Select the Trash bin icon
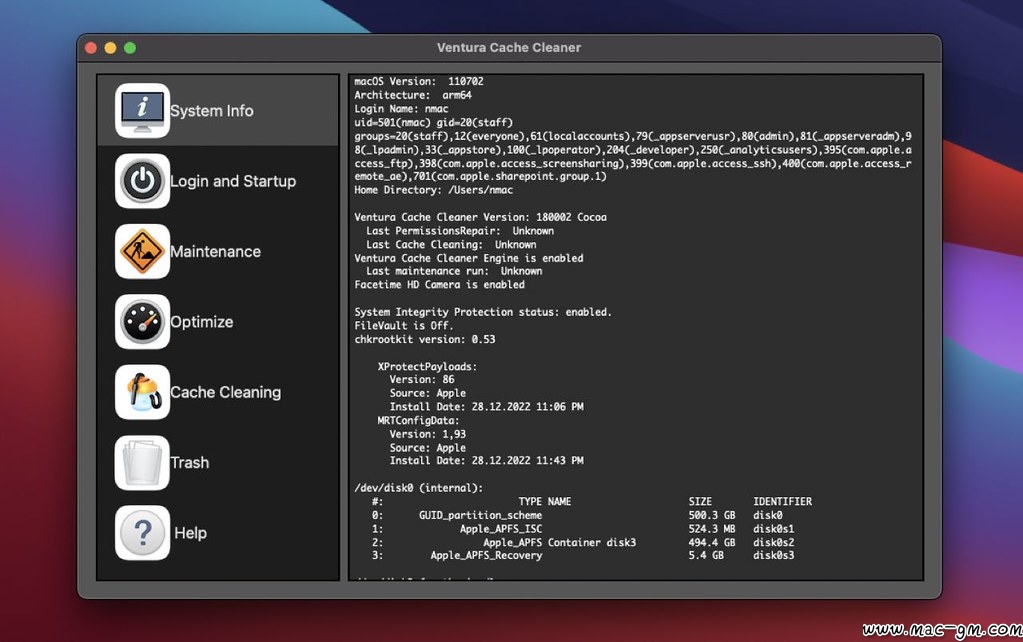The width and height of the screenshot is (1023, 642). [142, 463]
